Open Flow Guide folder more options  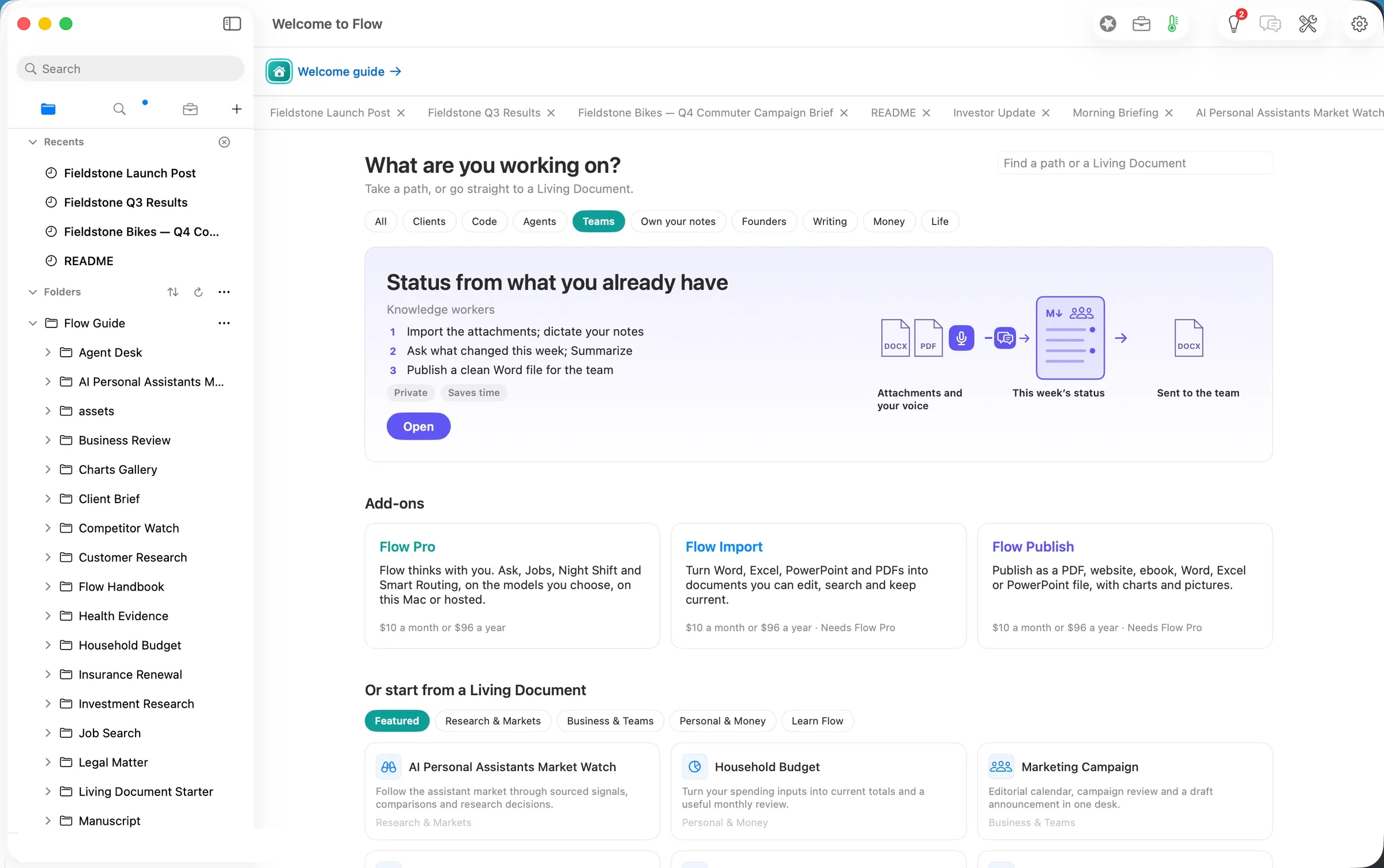coord(224,323)
